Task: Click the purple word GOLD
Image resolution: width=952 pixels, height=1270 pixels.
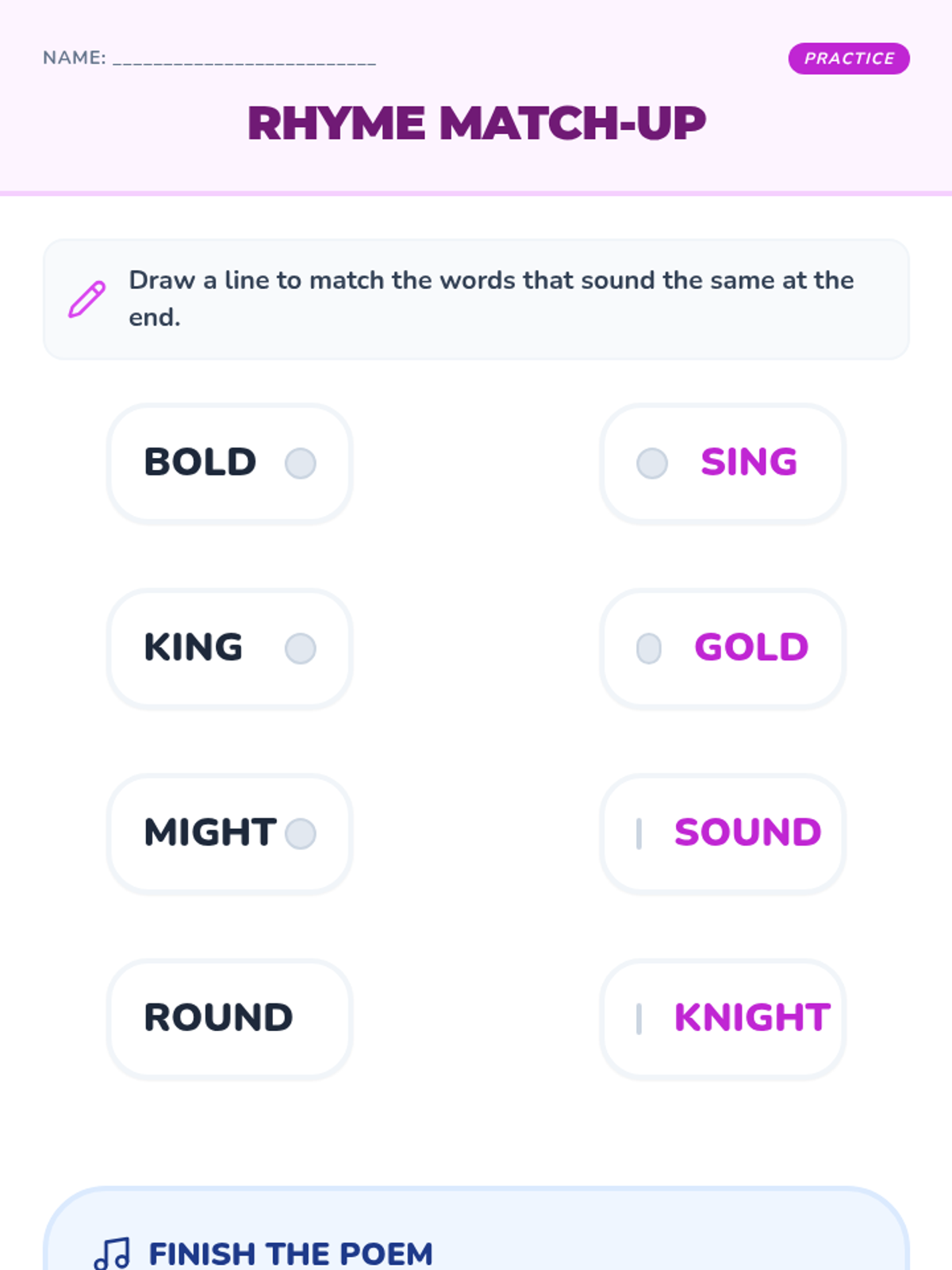Action: [x=751, y=648]
